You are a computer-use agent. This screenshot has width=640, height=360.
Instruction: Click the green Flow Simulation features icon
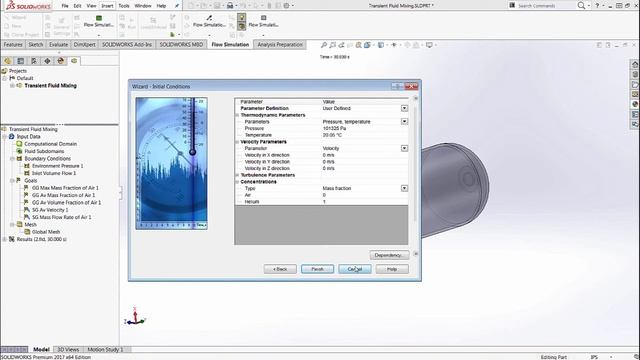99,18
